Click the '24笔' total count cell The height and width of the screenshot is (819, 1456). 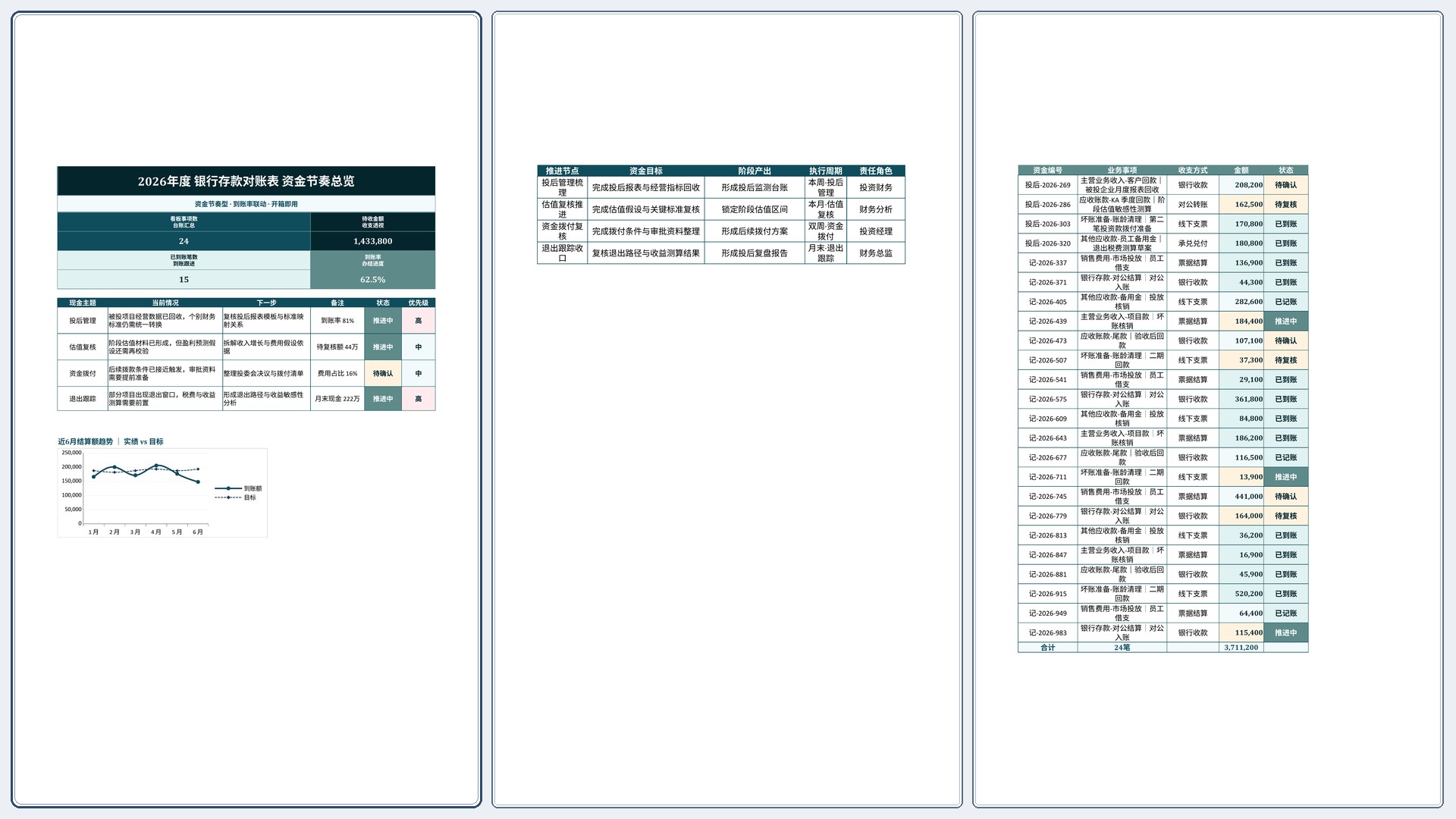[1122, 648]
